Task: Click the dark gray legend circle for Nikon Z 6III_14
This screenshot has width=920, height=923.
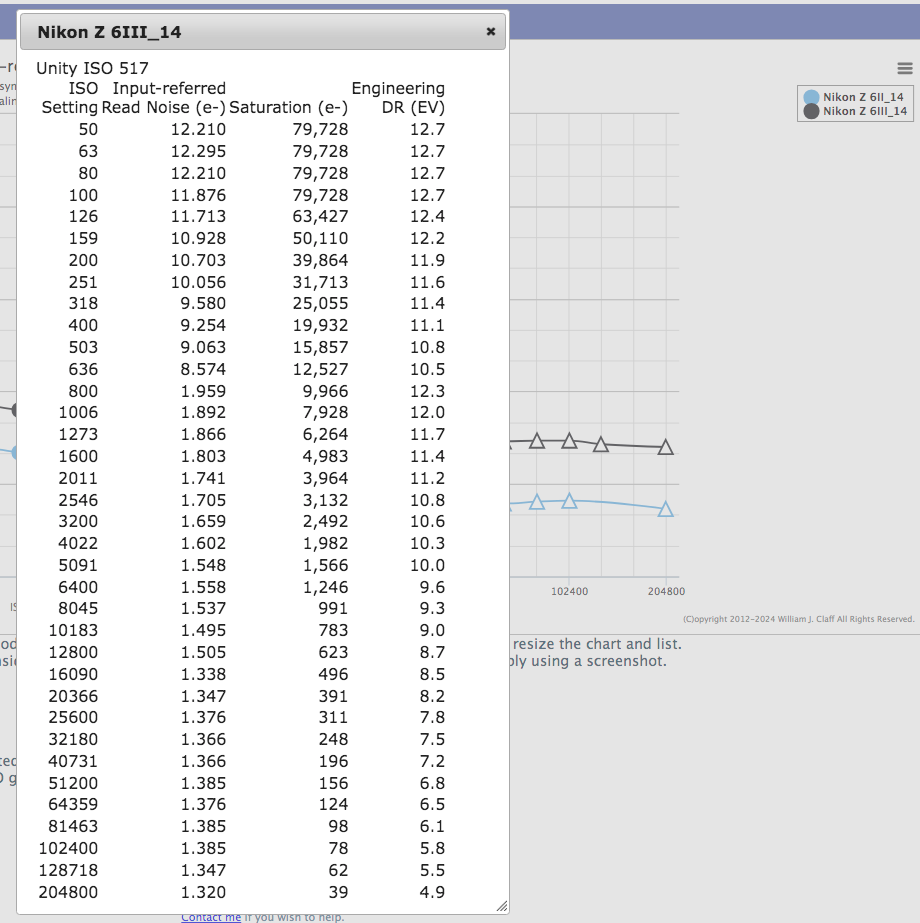Action: [811, 111]
